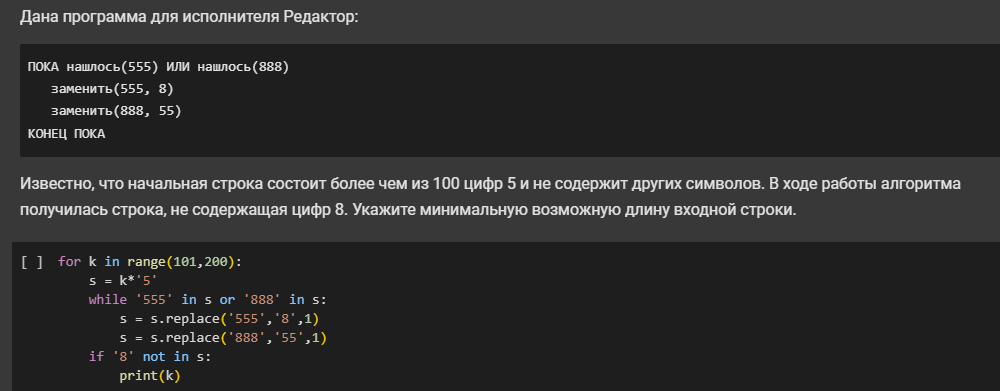Image resolution: width=1000 pixels, height=391 pixels.
Task: Click the number 200 in the range call
Action: click(x=215, y=262)
